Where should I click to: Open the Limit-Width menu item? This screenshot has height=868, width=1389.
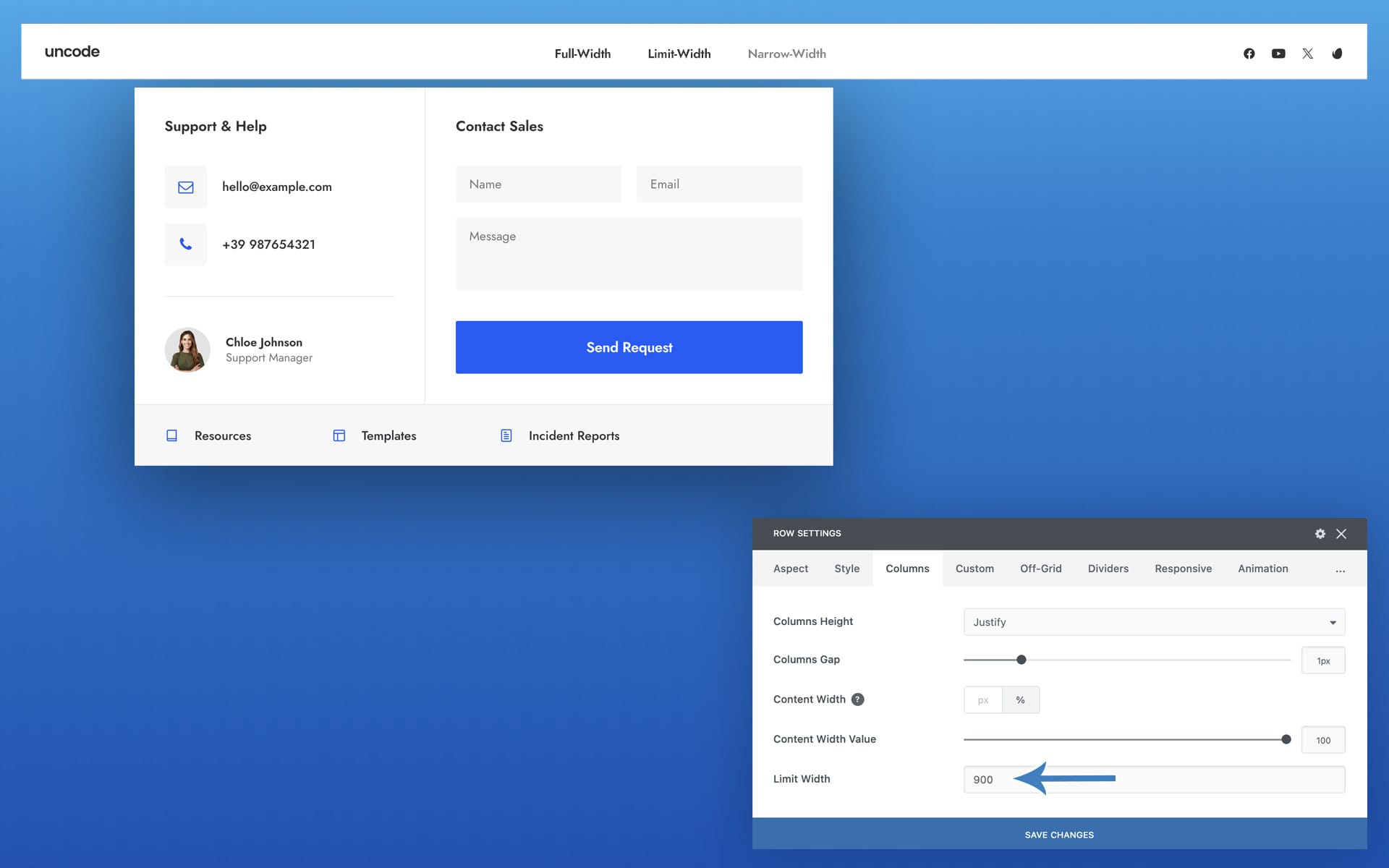tap(679, 54)
